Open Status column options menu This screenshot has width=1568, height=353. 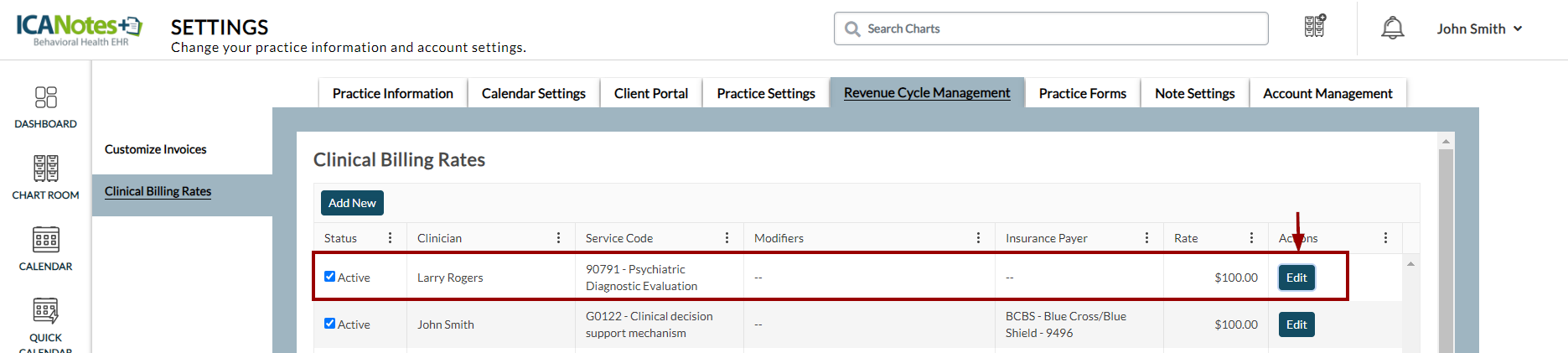390,238
